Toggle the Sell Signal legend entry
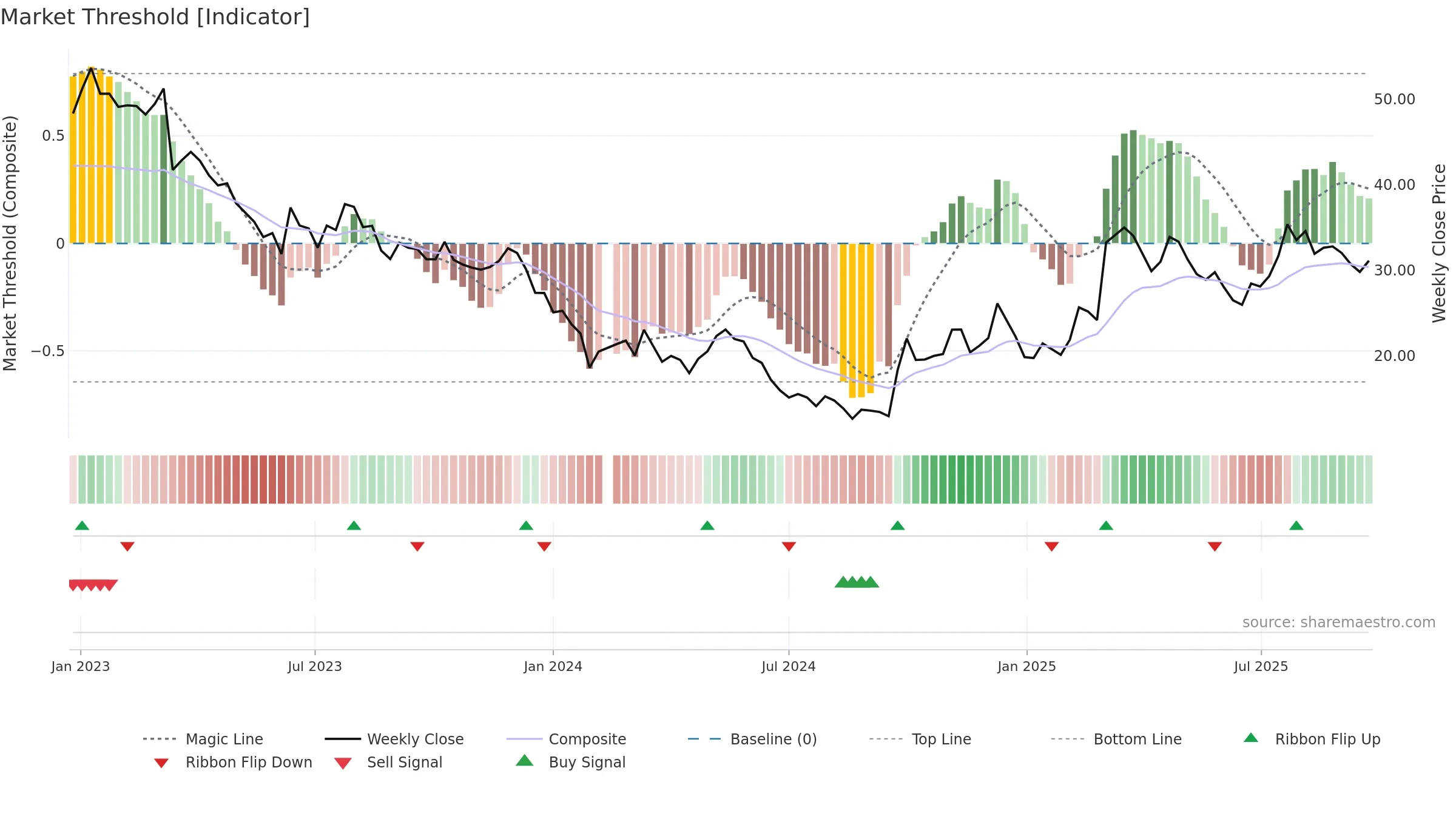 coord(388,762)
